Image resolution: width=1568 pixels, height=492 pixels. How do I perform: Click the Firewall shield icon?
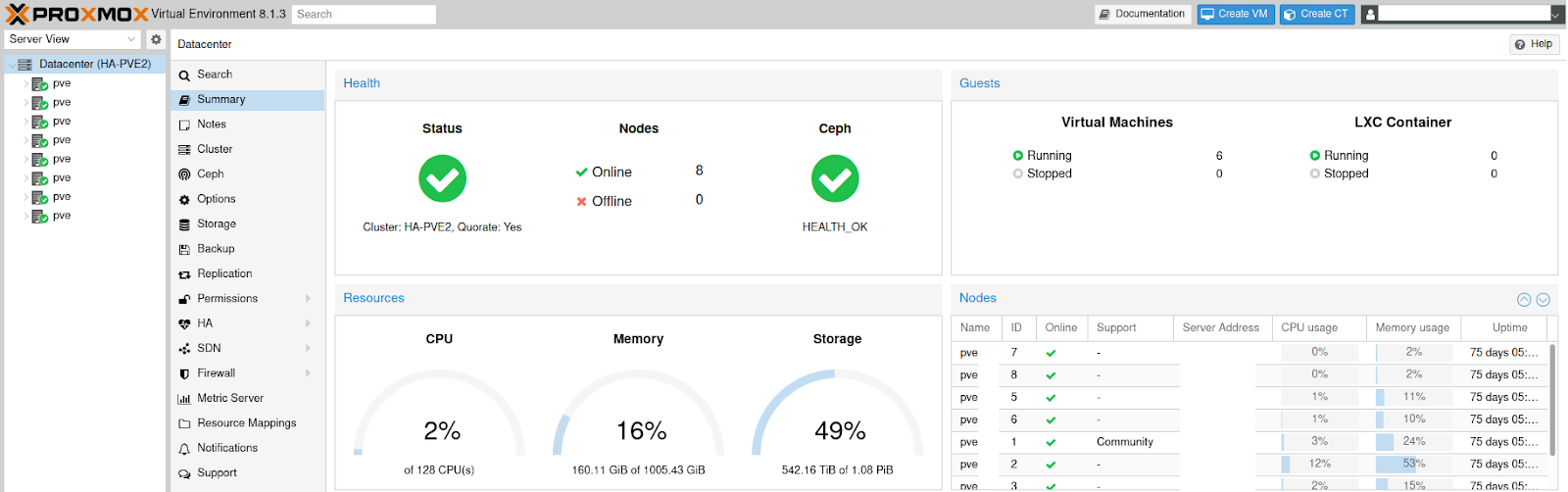(184, 373)
